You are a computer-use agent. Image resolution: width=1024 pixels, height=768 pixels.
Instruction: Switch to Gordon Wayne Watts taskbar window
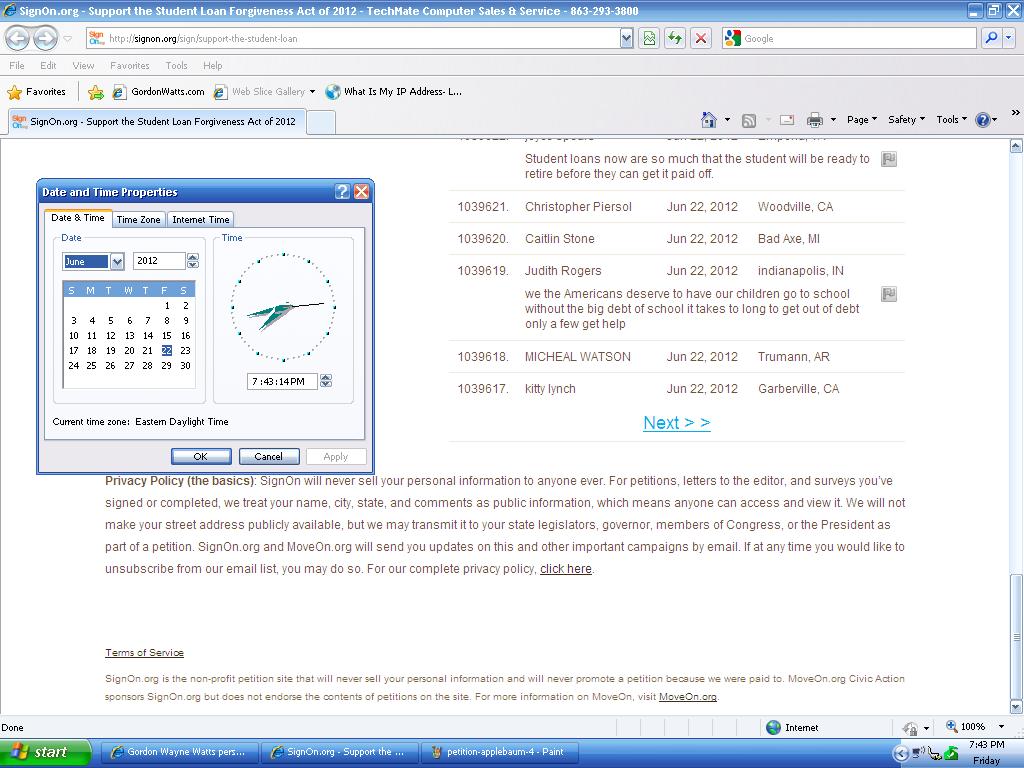point(180,752)
